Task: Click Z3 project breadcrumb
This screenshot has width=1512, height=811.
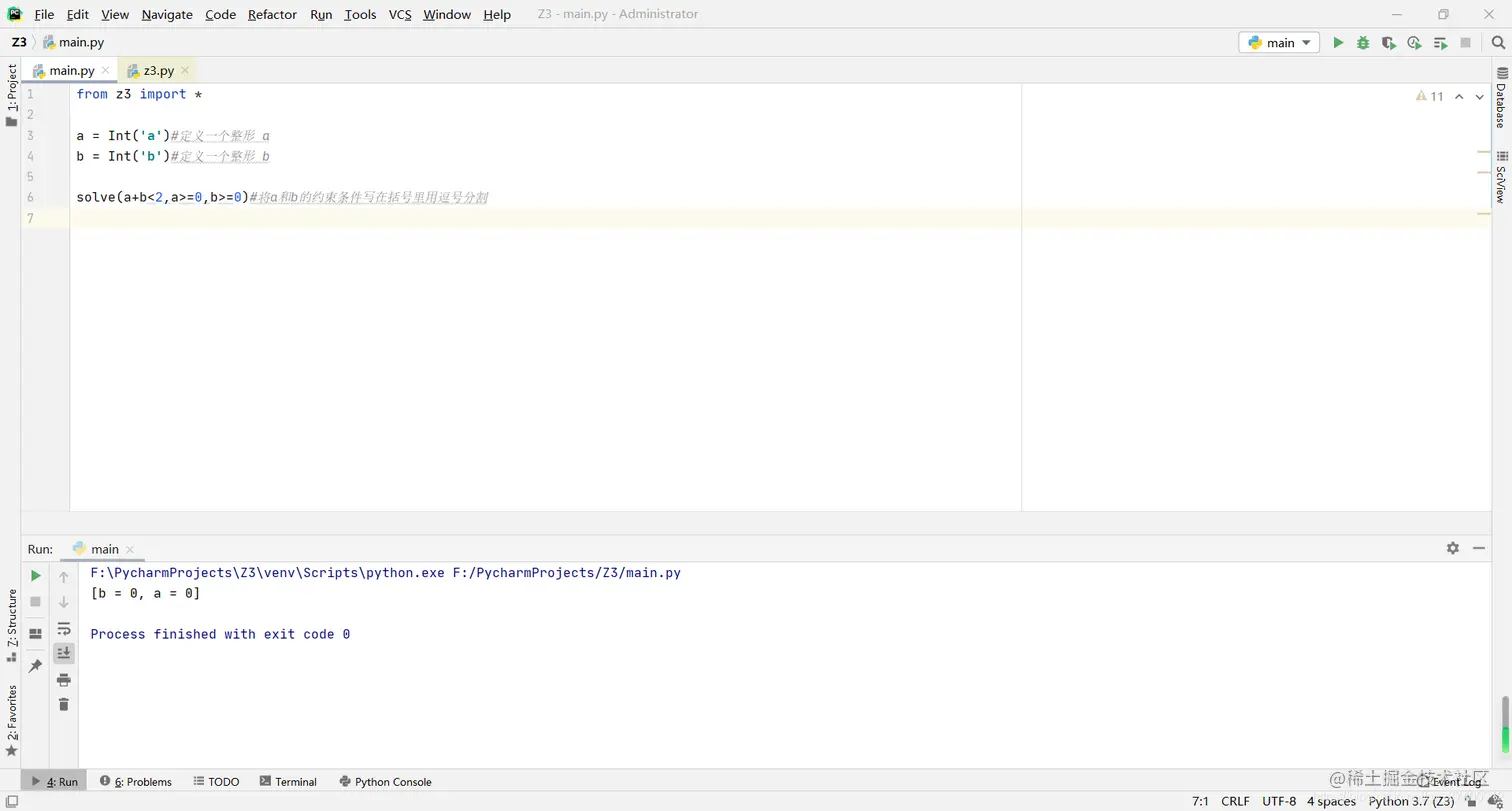Action: [19, 42]
